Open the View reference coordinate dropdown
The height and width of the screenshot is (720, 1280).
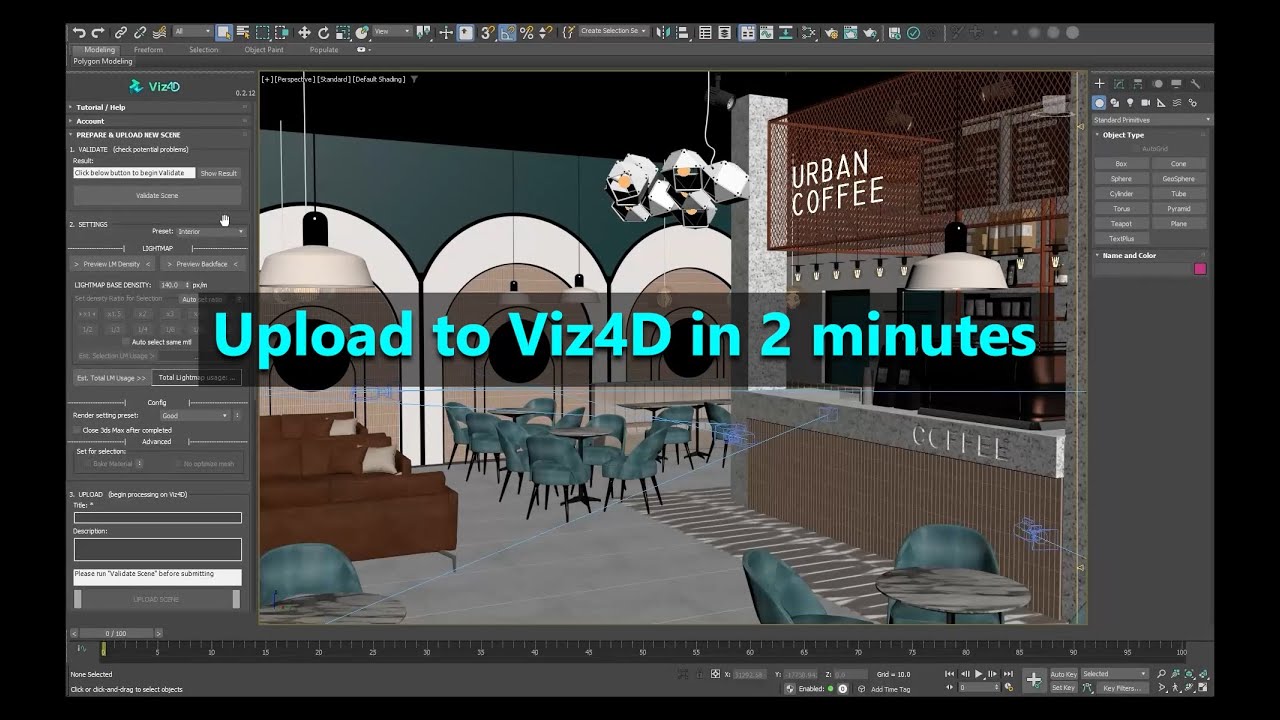(392, 32)
